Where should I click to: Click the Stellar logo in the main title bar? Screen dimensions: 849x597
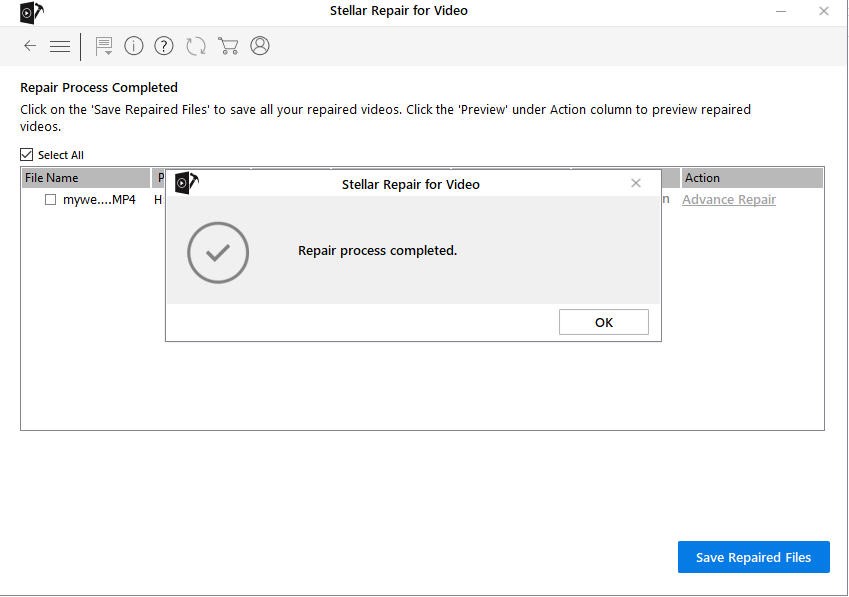tap(32, 12)
